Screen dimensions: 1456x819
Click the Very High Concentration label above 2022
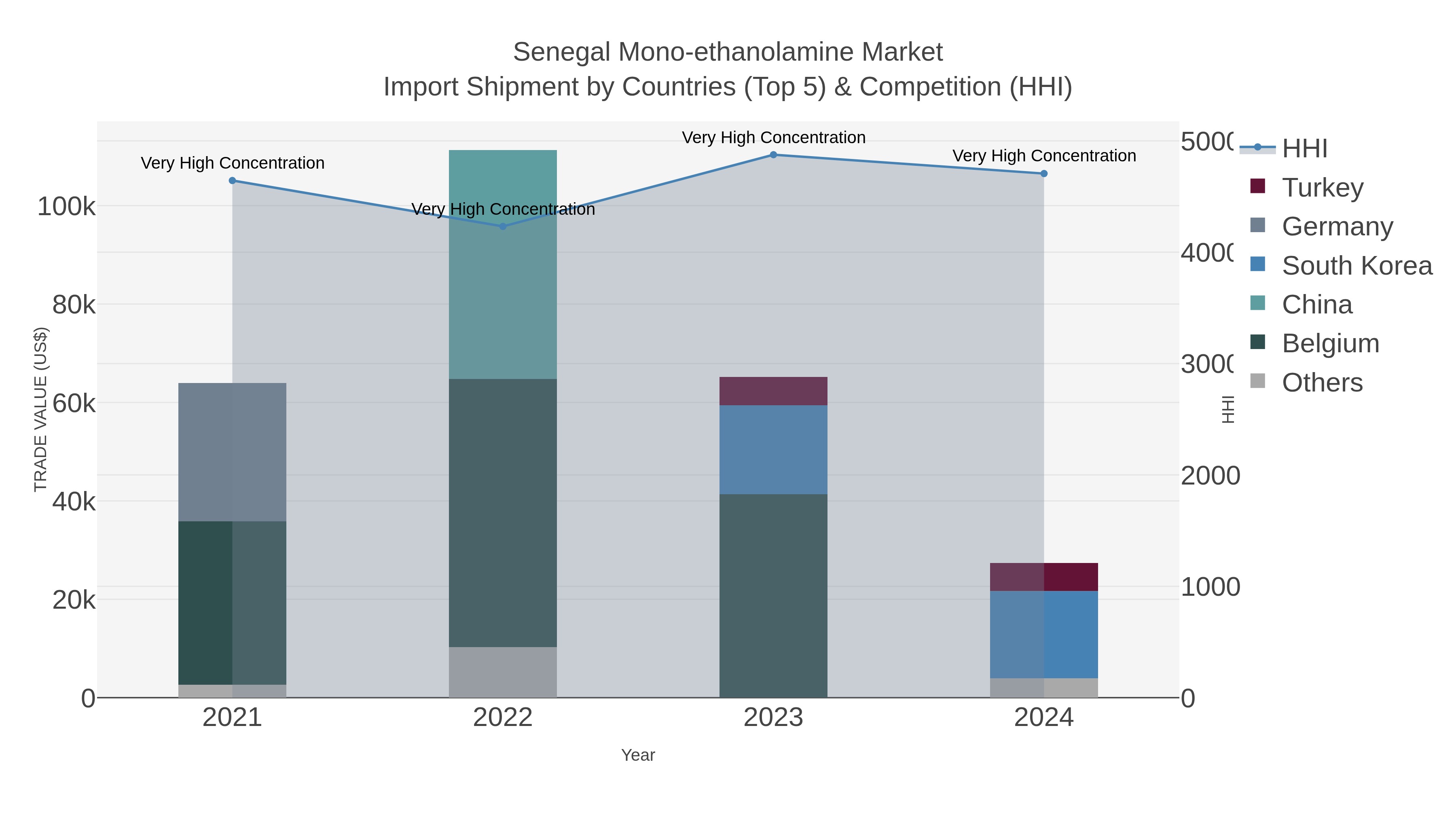point(503,209)
